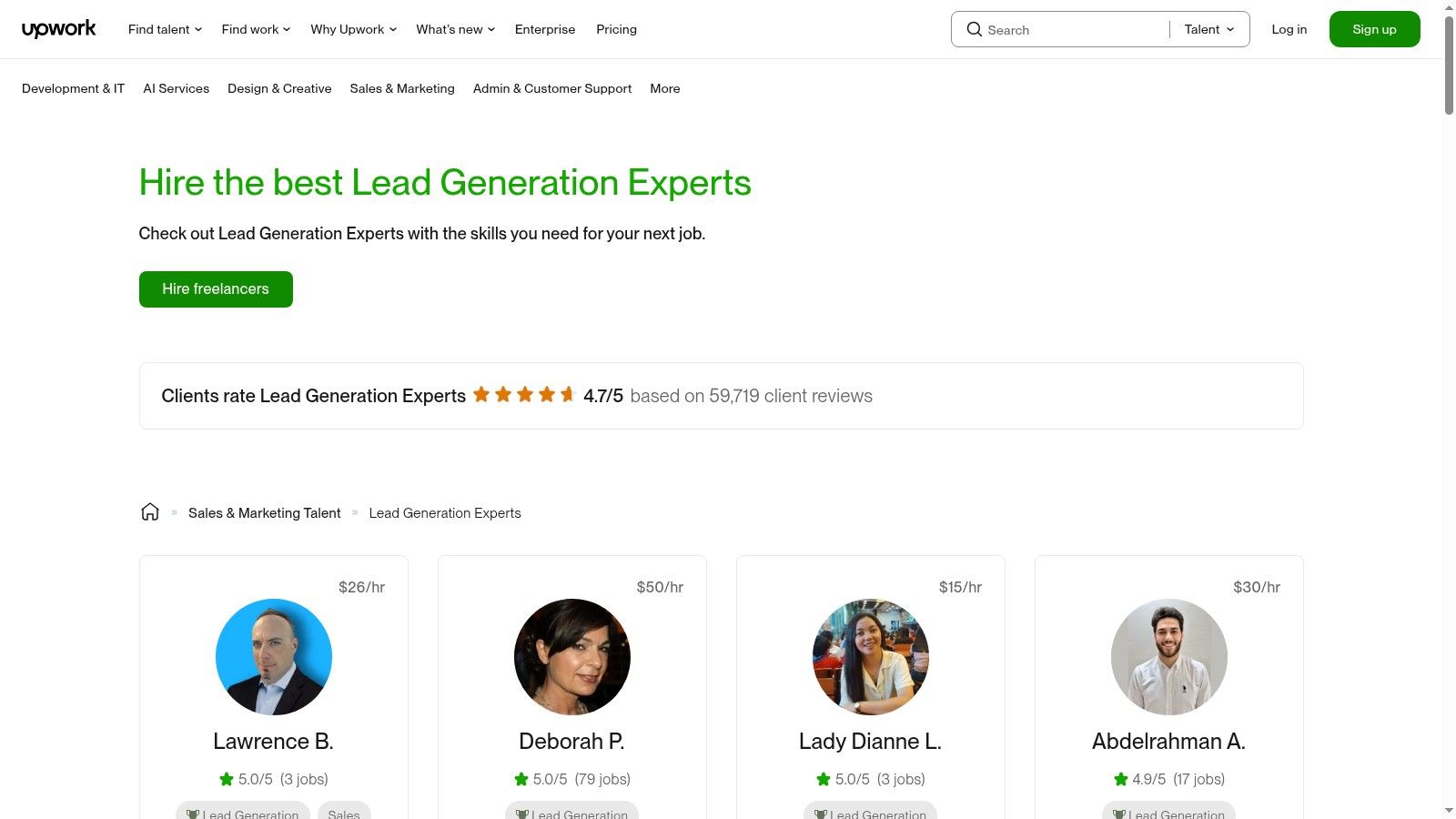
Task: Open Lawrence B.'s profile photo
Action: pyautogui.click(x=274, y=657)
